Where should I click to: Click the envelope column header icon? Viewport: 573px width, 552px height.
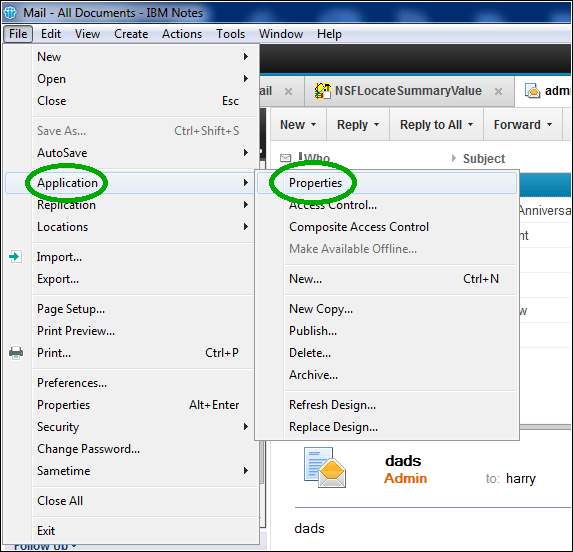tap(285, 158)
